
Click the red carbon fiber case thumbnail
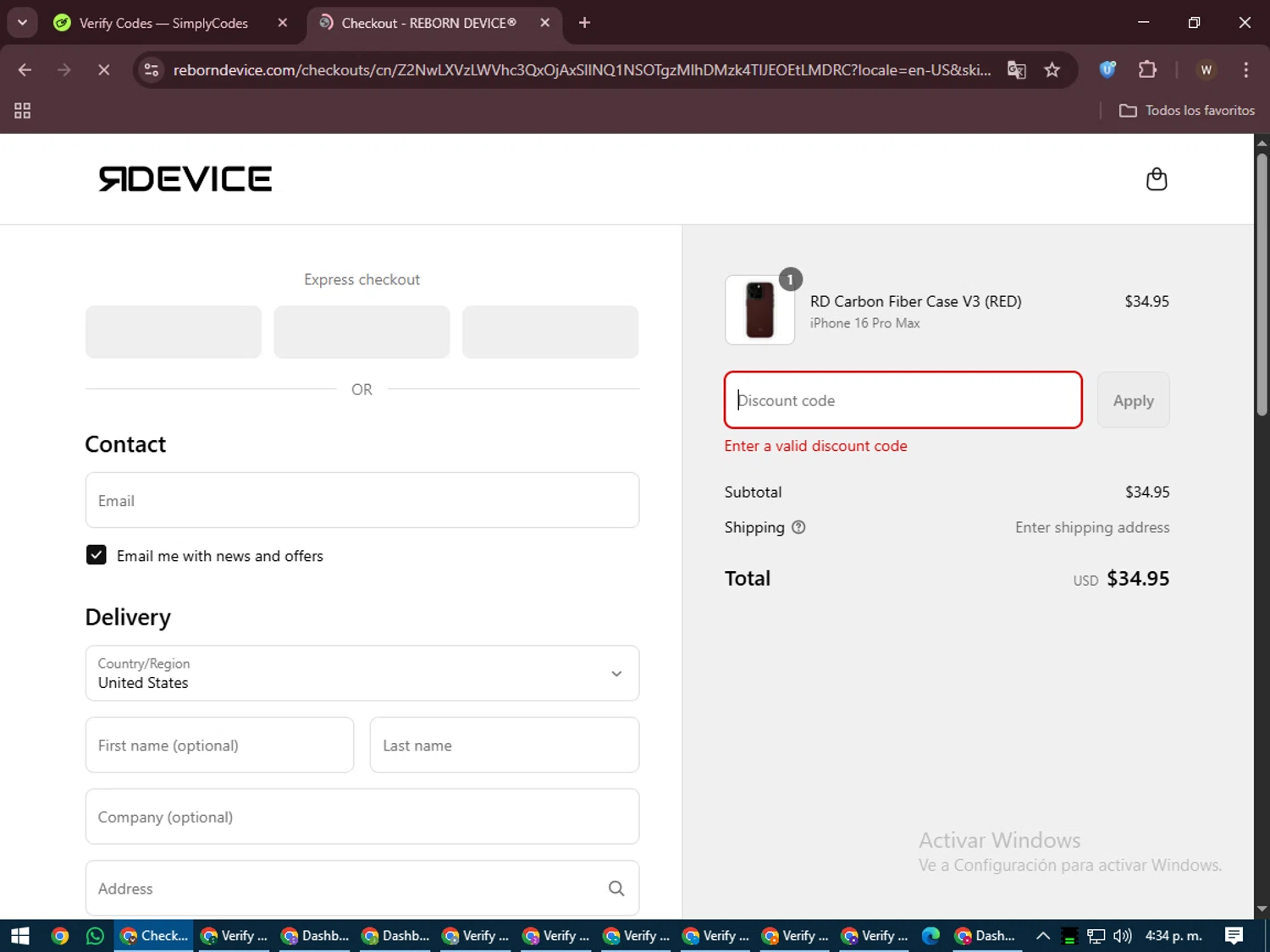(760, 310)
